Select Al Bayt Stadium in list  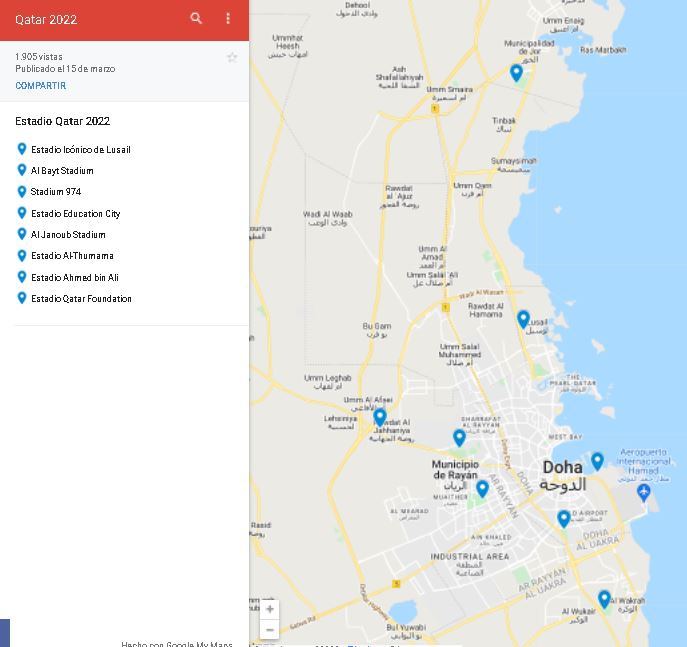coord(62,170)
